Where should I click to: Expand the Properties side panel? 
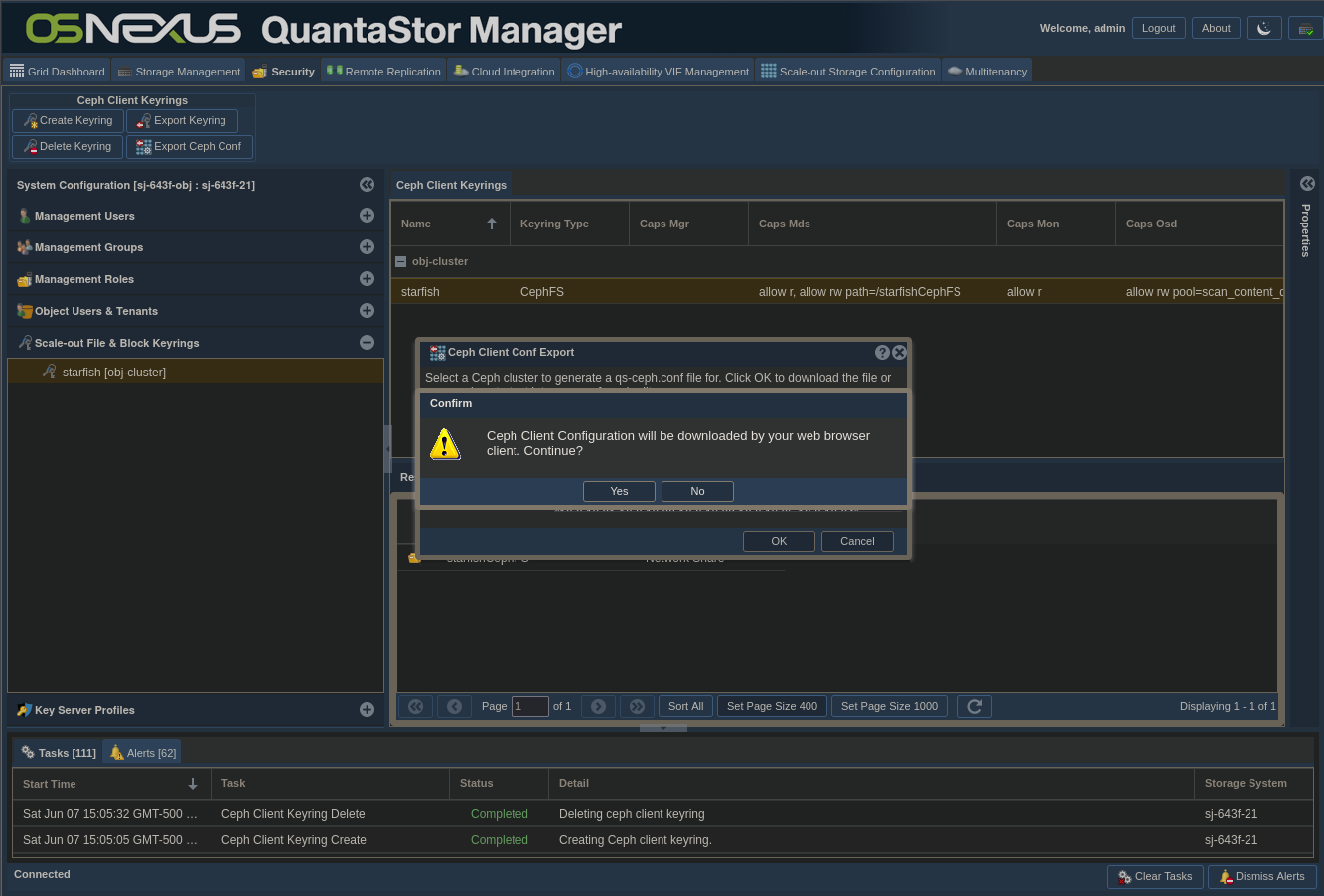point(1307,184)
